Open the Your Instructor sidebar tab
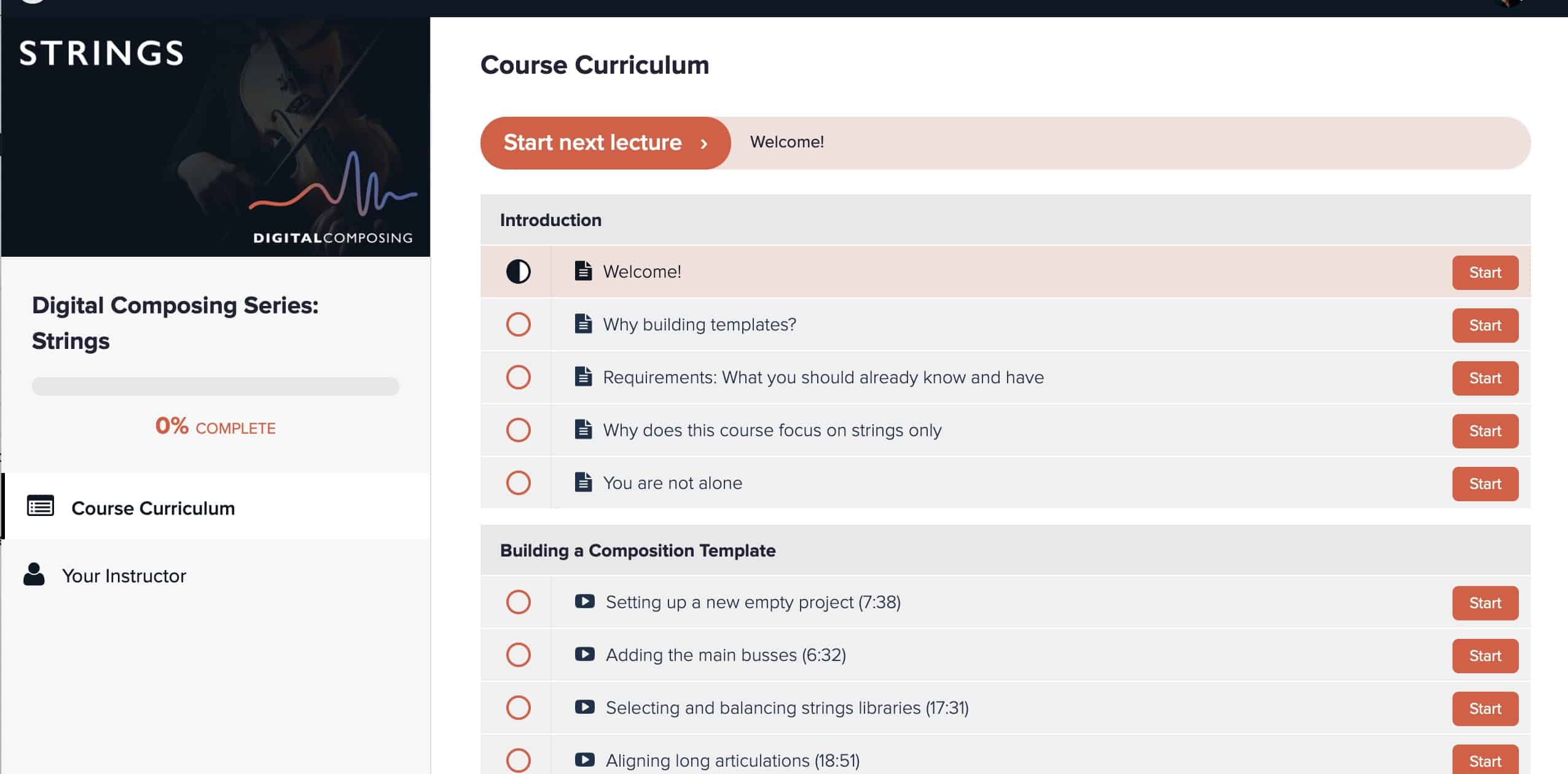Screen dimensions: 1568x774 click(x=216, y=575)
